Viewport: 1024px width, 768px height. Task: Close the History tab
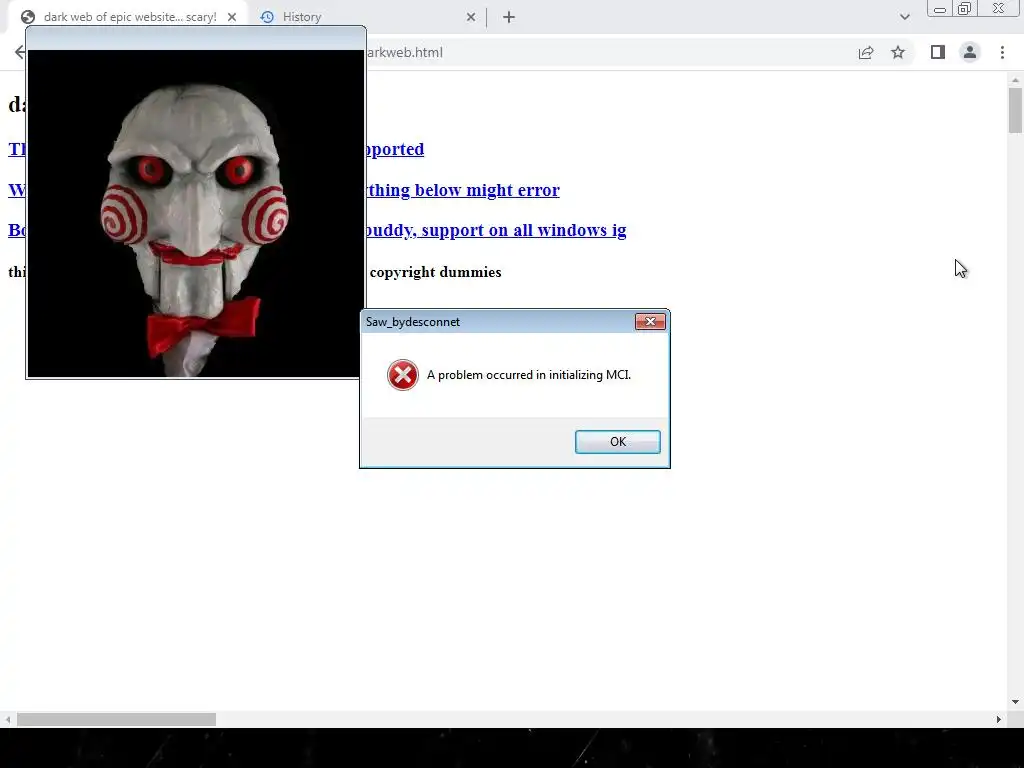pos(471,17)
